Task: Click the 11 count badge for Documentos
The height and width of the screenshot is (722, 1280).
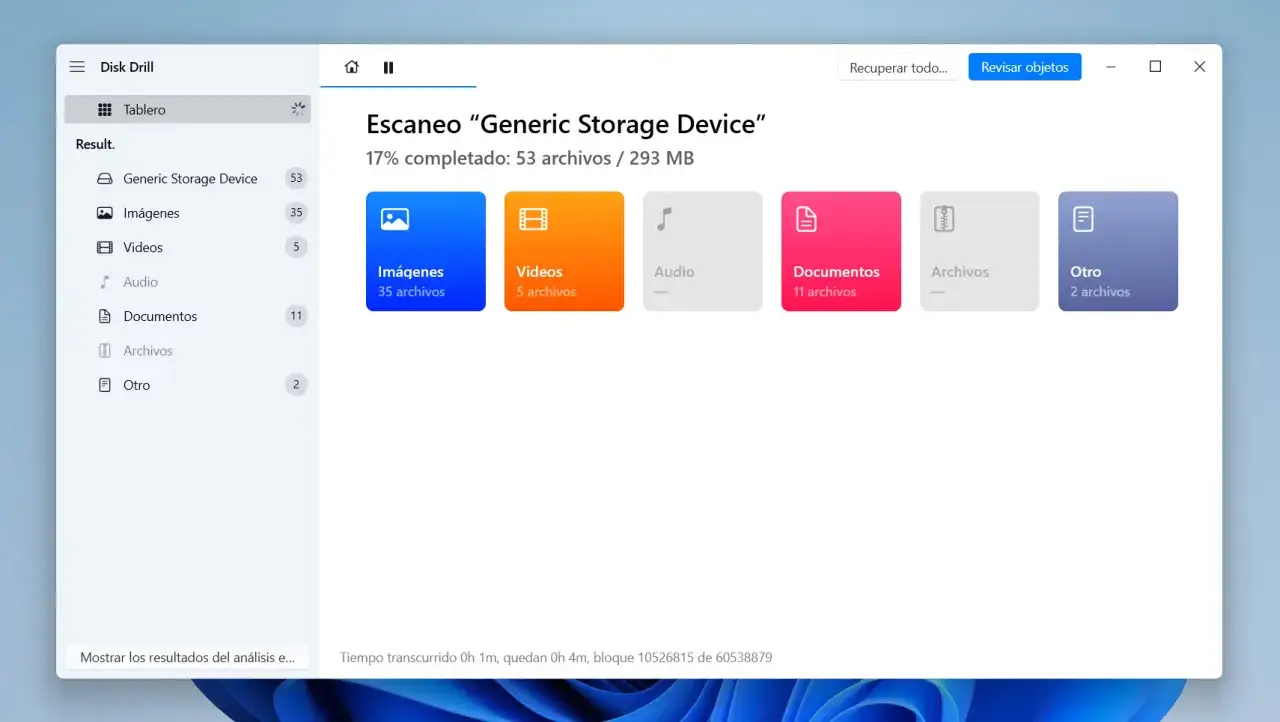Action: click(x=296, y=316)
